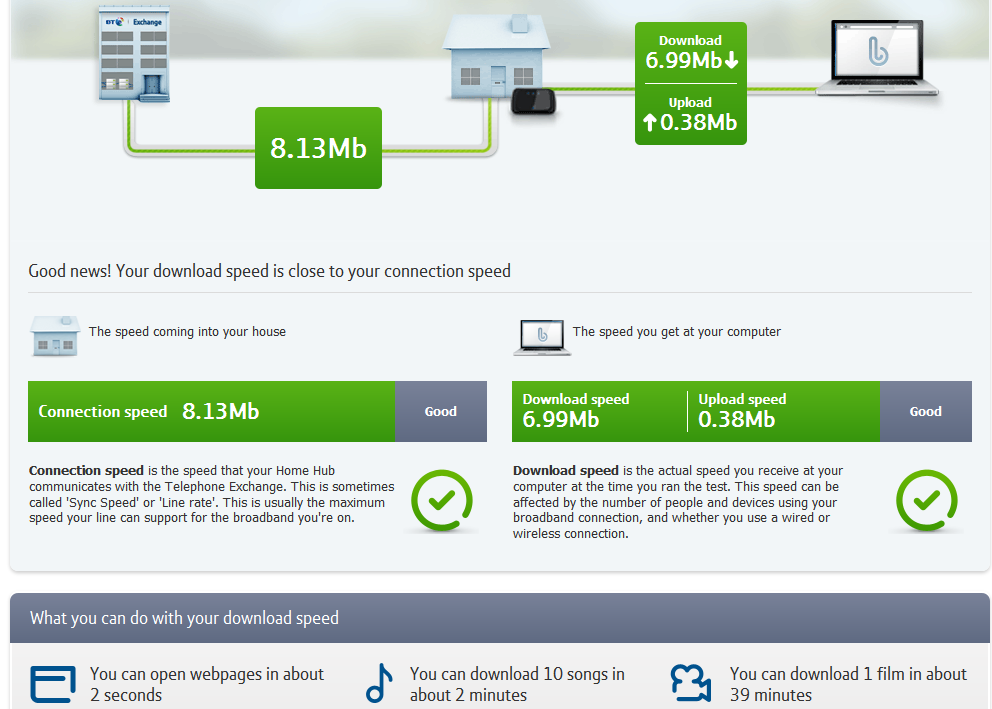Click the Good badge beside Upload speed
992x709 pixels.
(x=925, y=411)
